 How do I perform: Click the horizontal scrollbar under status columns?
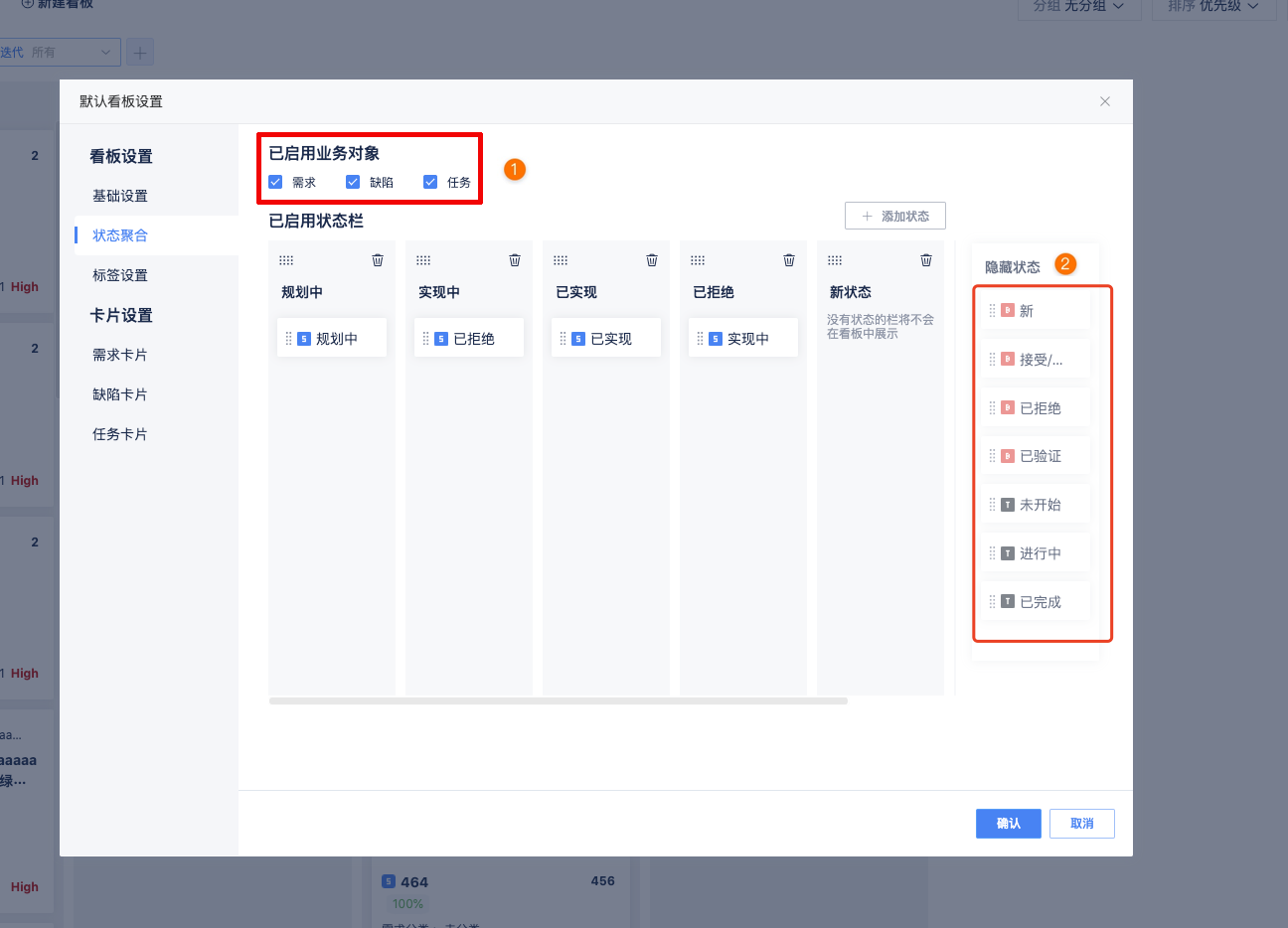pos(559,701)
